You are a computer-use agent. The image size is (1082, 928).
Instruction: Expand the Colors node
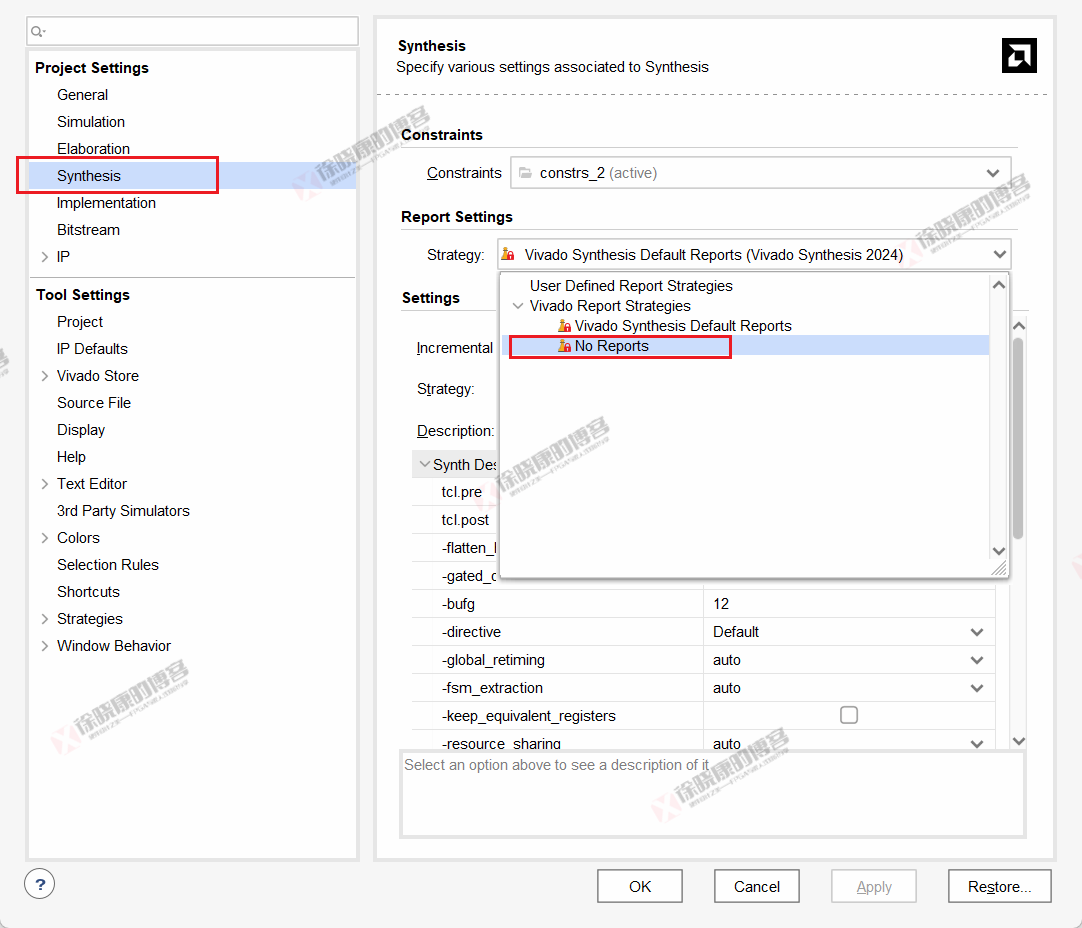[45, 537]
